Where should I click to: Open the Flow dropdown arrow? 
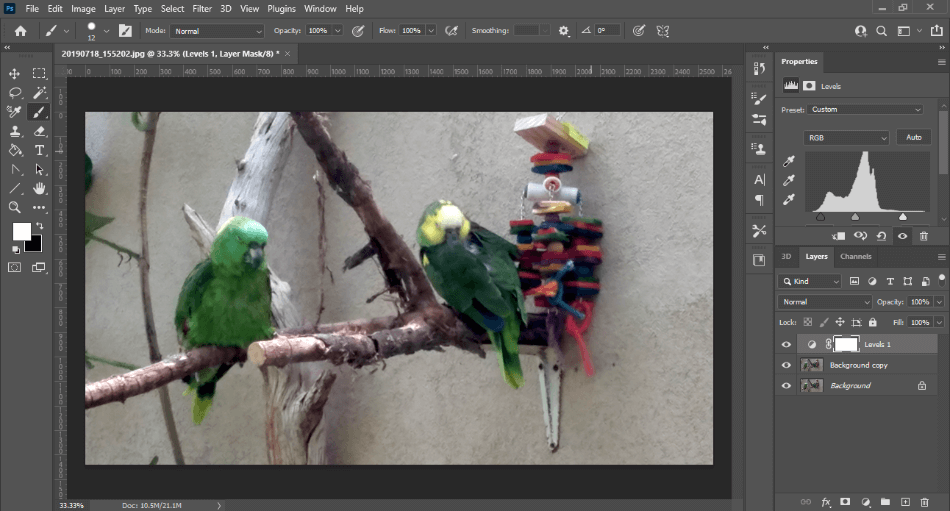(x=431, y=31)
